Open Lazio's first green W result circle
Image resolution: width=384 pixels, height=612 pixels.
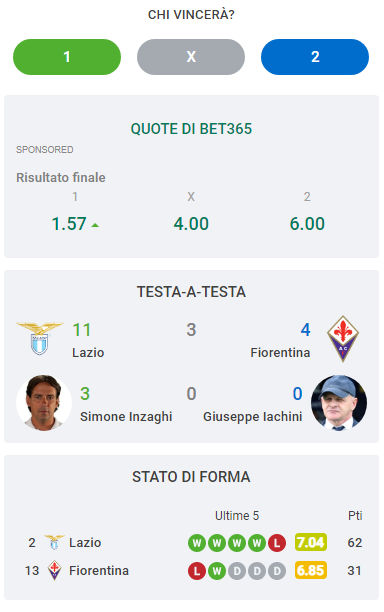click(x=197, y=543)
